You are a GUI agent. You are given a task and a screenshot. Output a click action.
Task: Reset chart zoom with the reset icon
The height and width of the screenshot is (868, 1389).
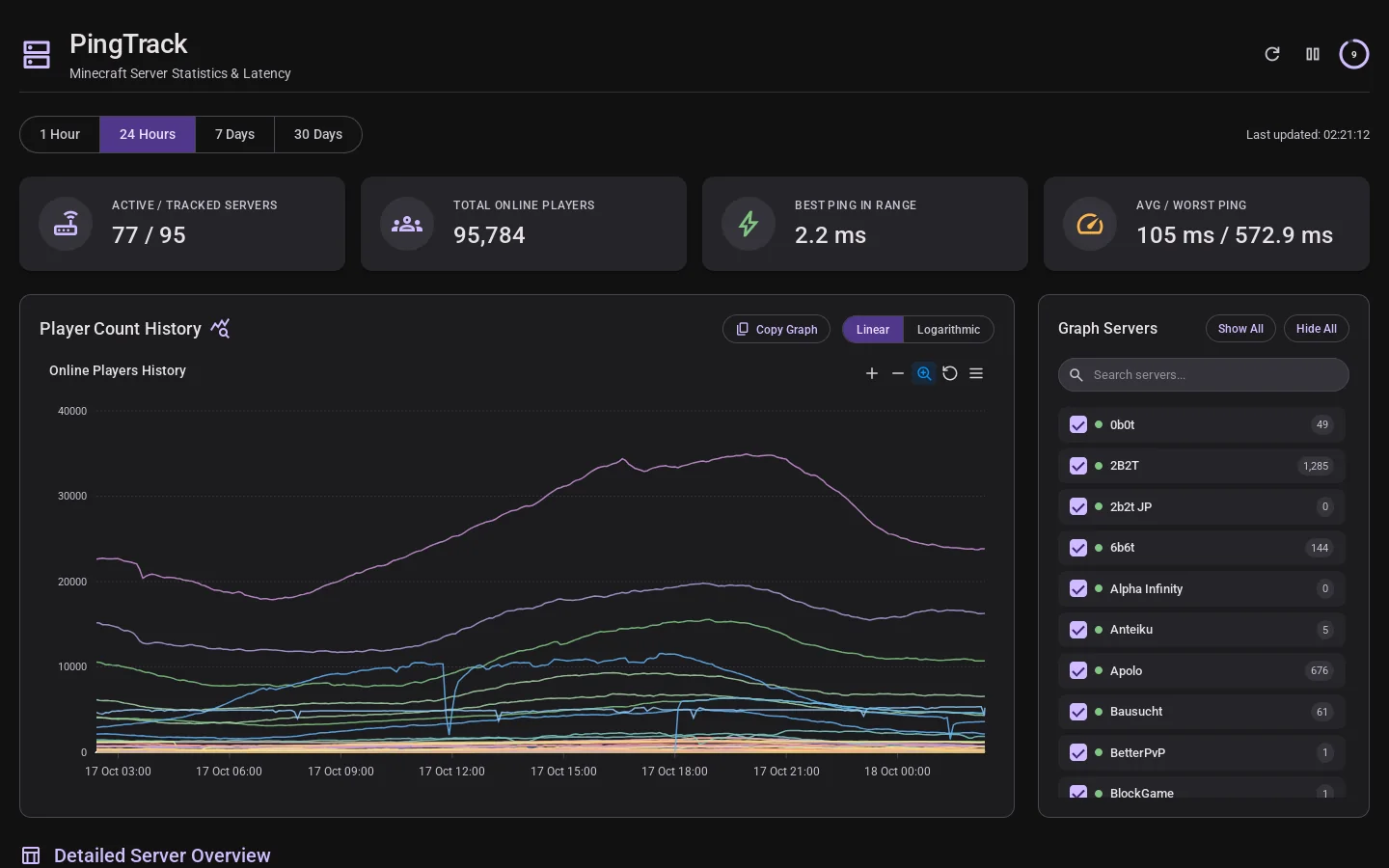pyautogui.click(x=950, y=373)
